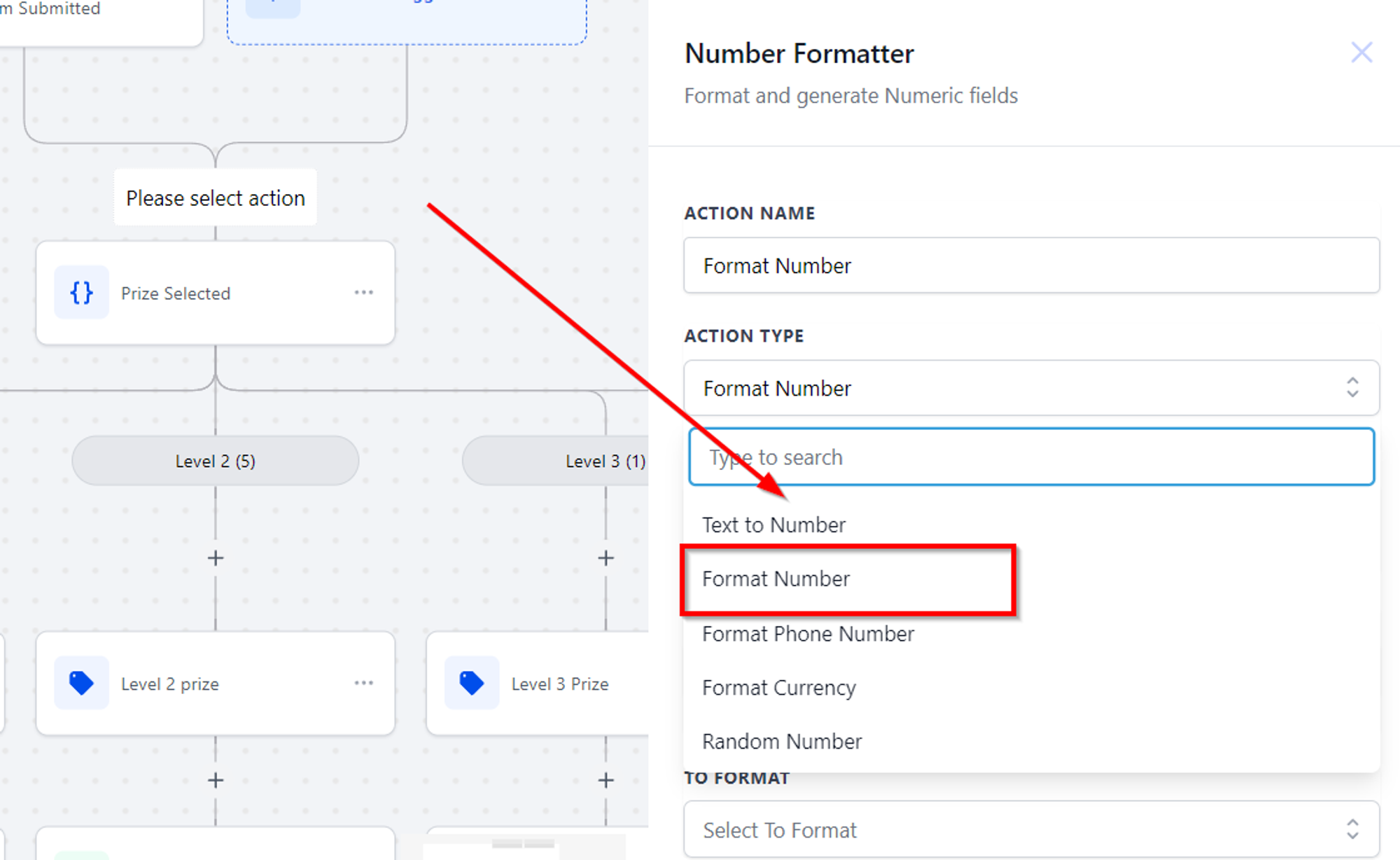Add step with plus below Level 2 (5)
1400x860 pixels.
point(216,558)
